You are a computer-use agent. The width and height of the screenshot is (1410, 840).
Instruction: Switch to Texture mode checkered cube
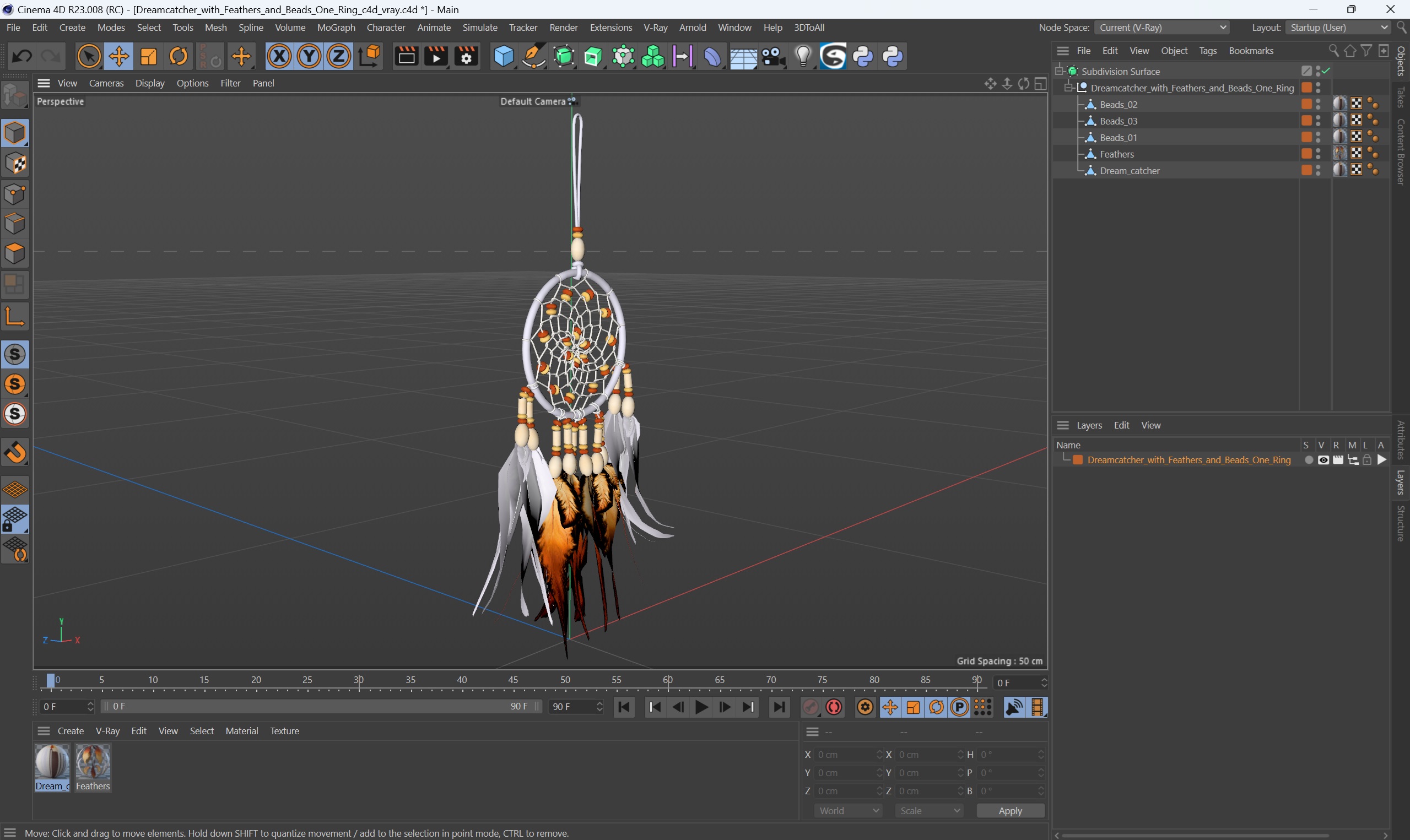coord(15,164)
